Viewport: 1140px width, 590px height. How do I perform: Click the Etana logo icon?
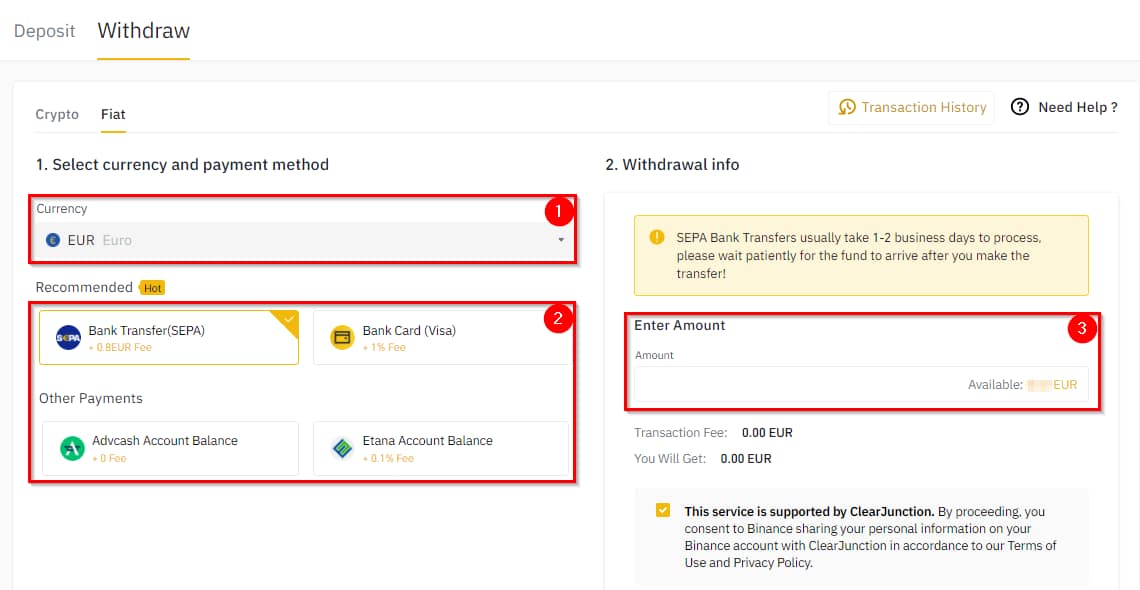pyautogui.click(x=344, y=447)
